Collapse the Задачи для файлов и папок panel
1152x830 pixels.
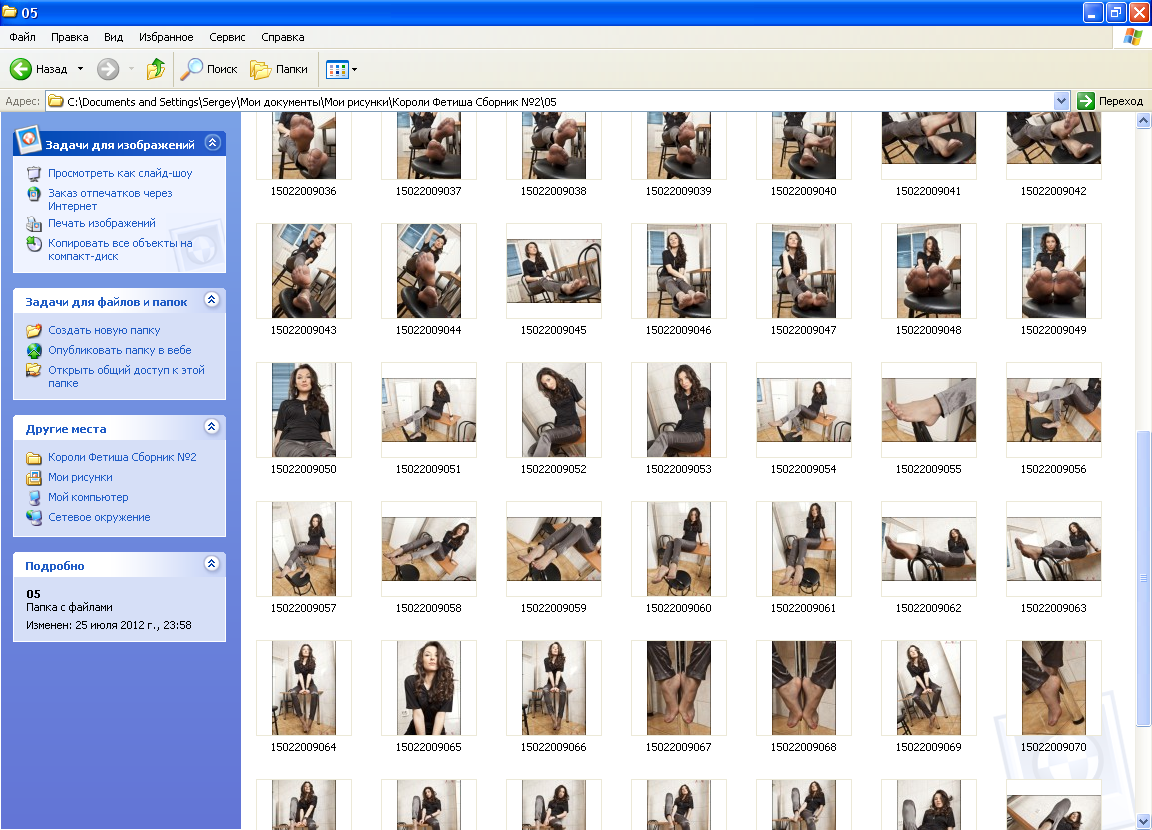pyautogui.click(x=212, y=300)
